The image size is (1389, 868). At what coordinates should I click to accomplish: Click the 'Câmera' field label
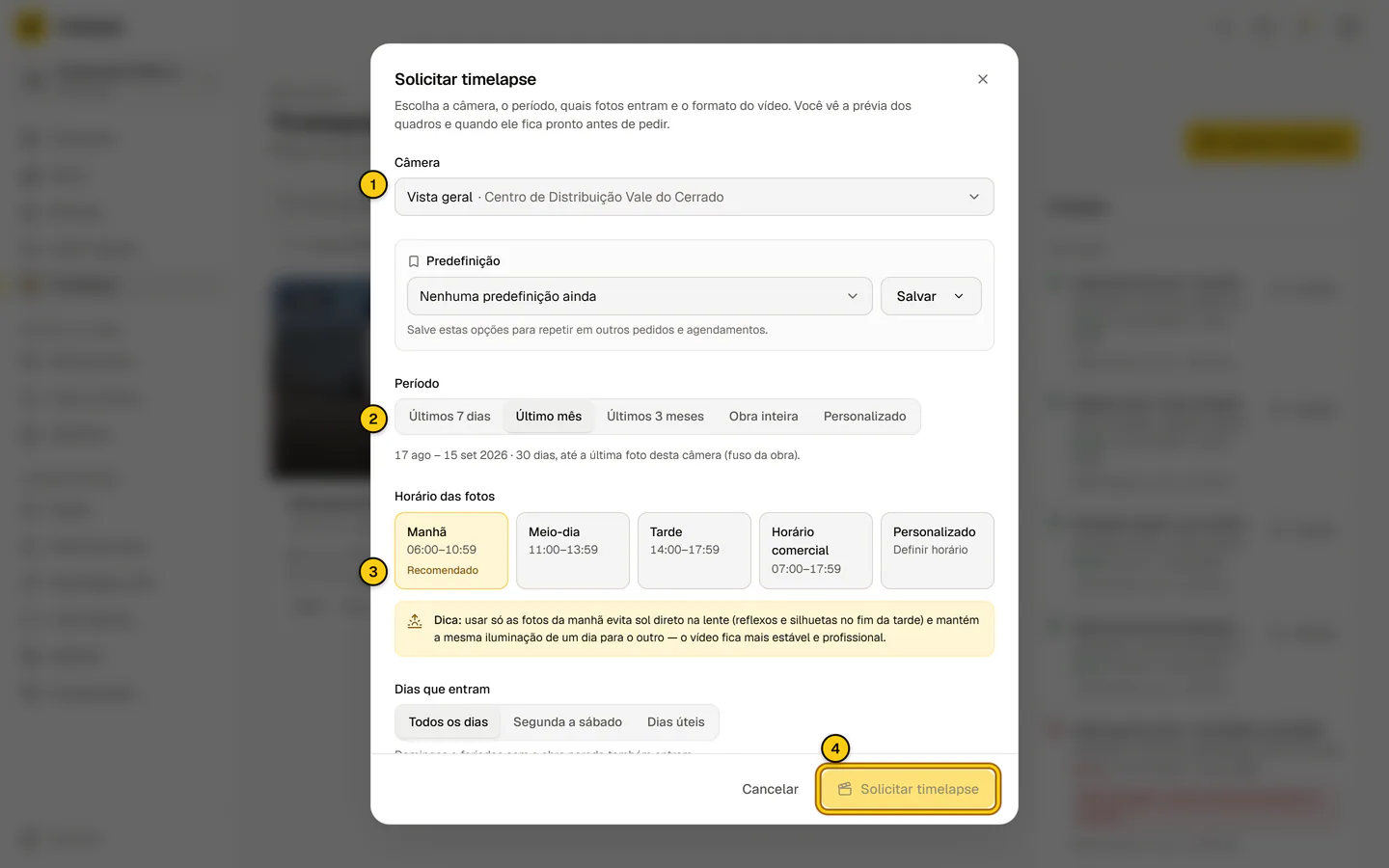pos(417,163)
